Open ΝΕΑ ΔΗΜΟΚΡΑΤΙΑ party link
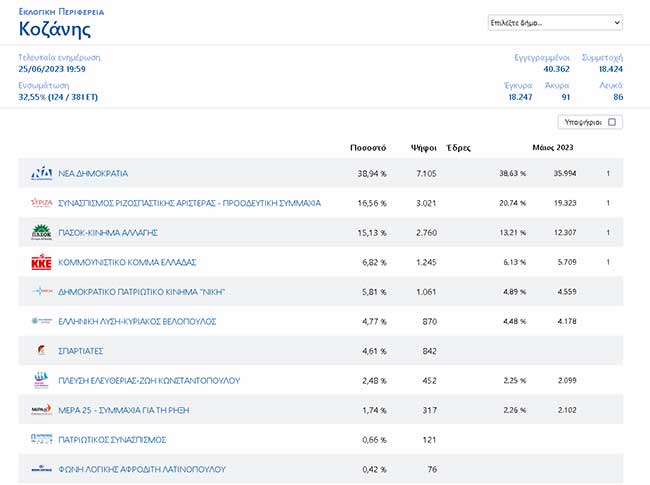This screenshot has width=650, height=485. click(93, 173)
